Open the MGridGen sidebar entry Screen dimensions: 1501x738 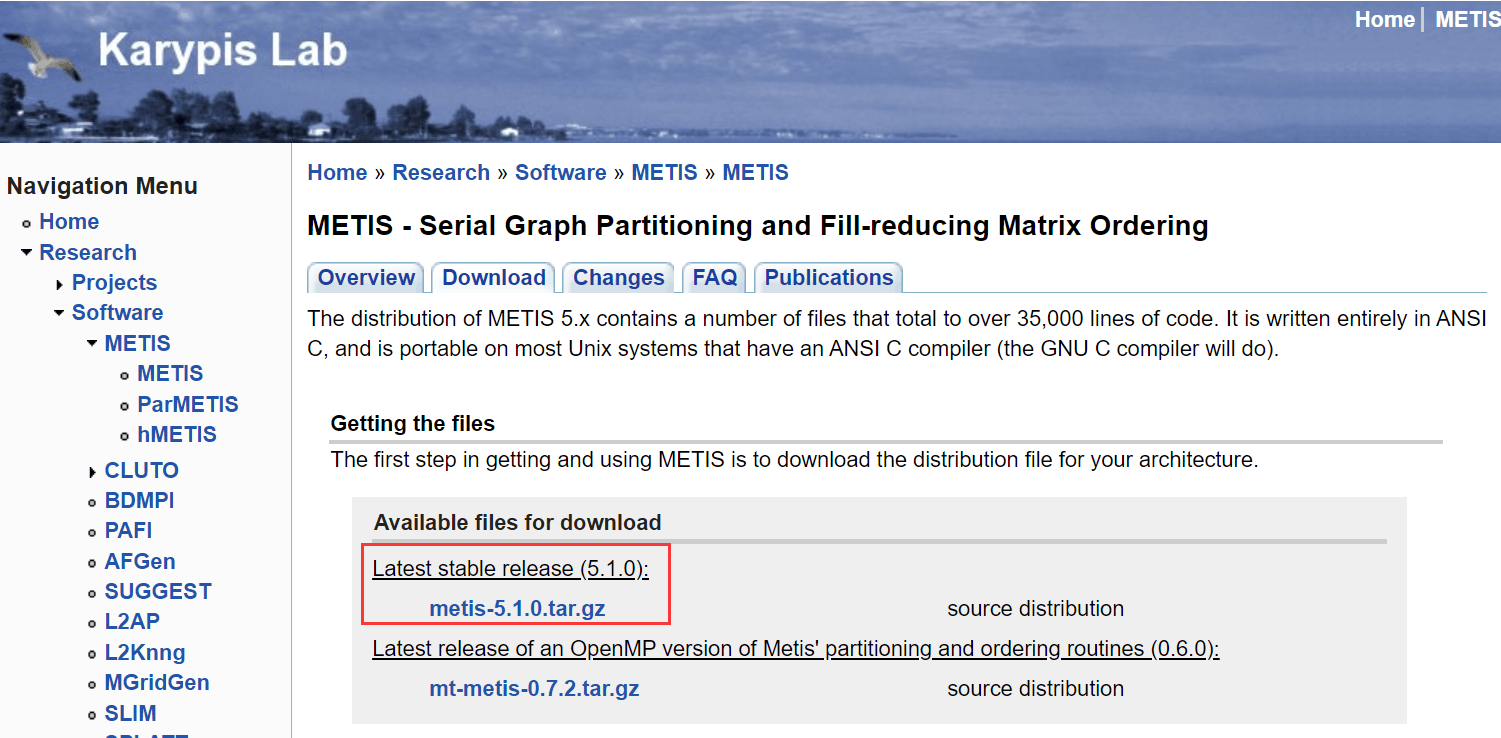pyautogui.click(x=157, y=682)
